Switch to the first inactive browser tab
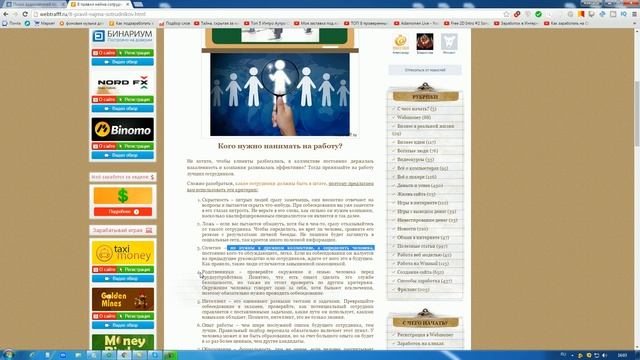640x360 pixels. (x=33, y=4)
